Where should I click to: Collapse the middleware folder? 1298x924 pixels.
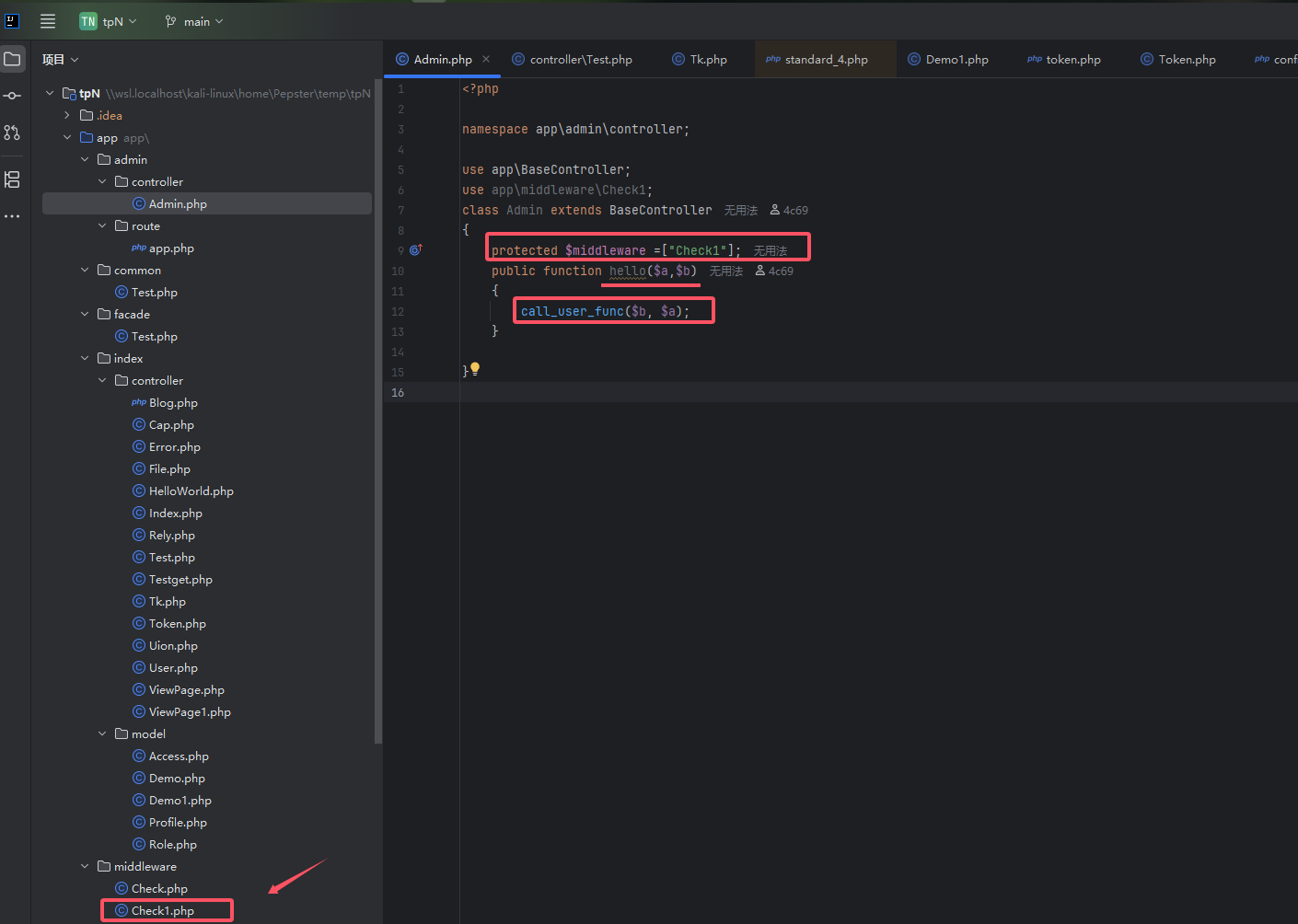[x=85, y=866]
